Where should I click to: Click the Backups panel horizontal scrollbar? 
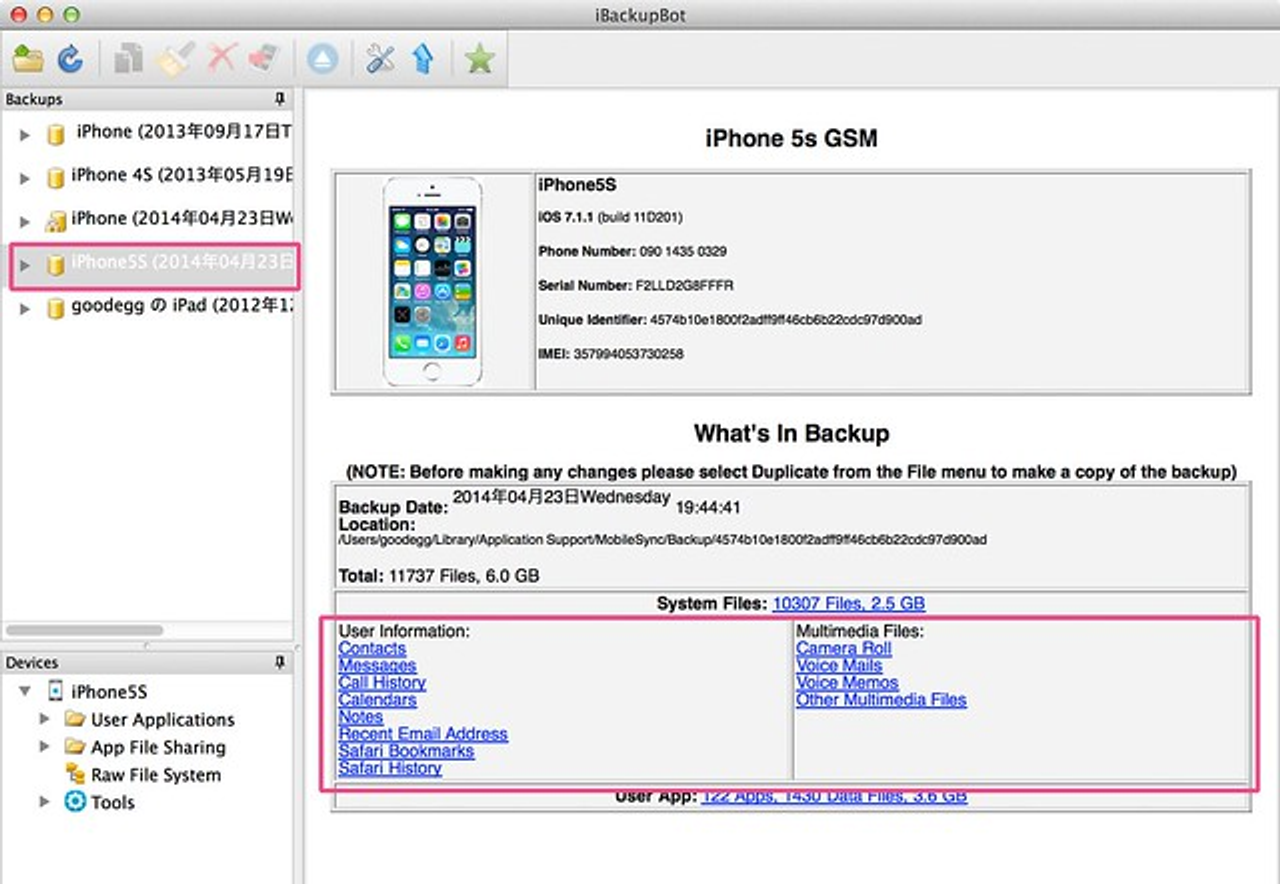(x=84, y=631)
